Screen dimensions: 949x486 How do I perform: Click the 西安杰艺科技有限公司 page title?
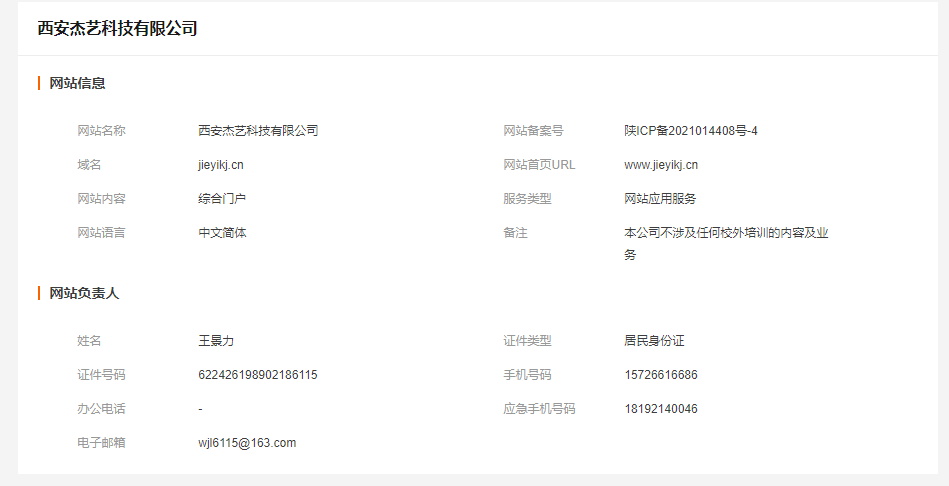tap(117, 29)
